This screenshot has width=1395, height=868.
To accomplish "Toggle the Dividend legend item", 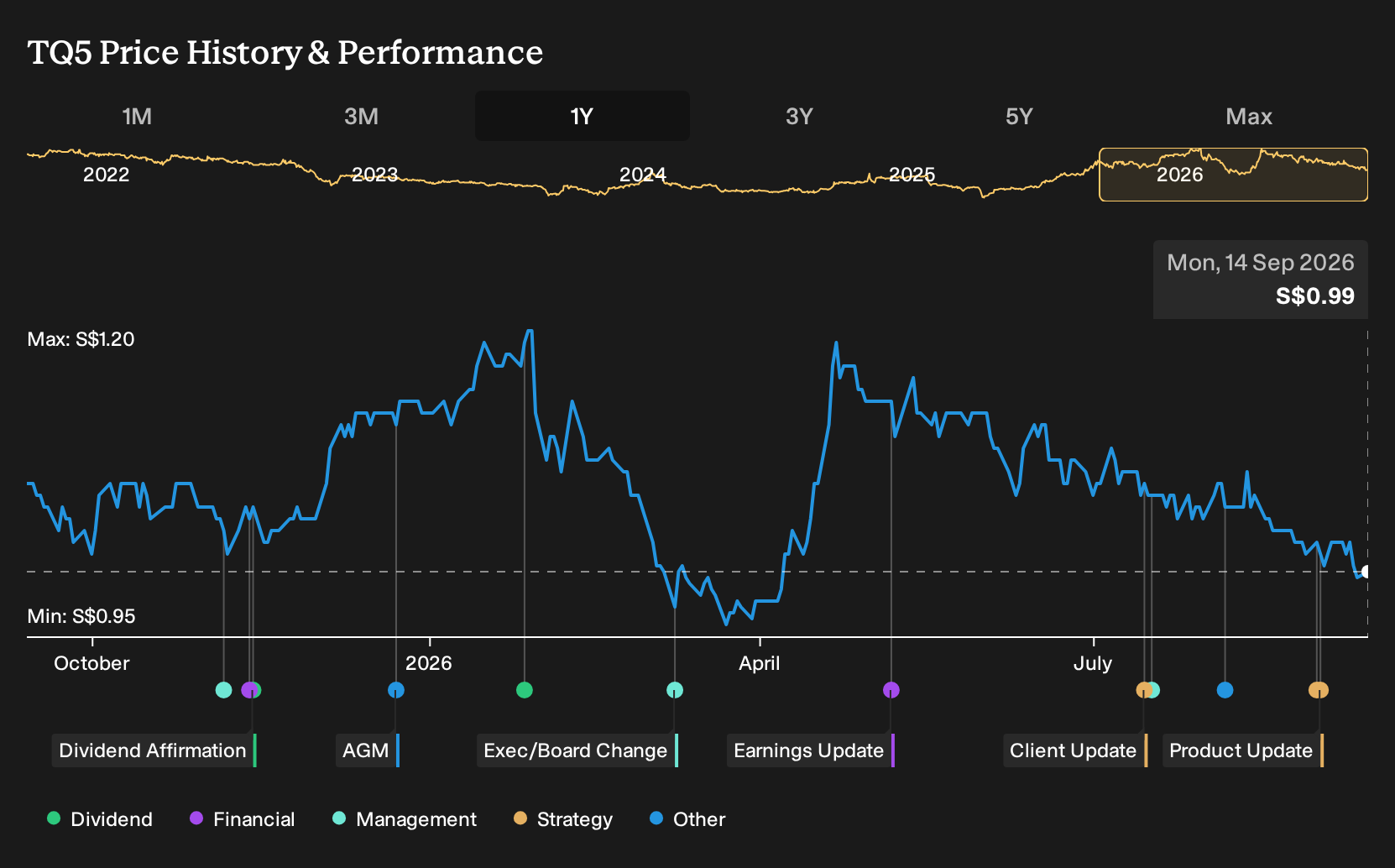I will click(x=100, y=819).
